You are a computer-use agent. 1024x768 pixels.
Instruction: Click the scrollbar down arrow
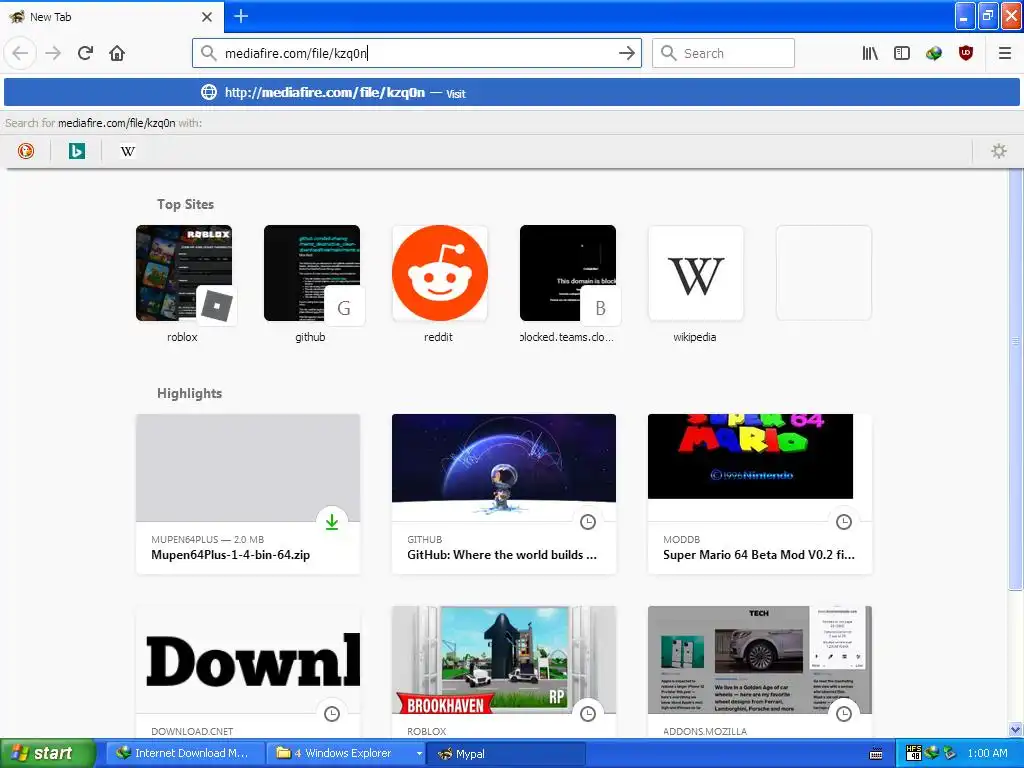tap(1016, 730)
